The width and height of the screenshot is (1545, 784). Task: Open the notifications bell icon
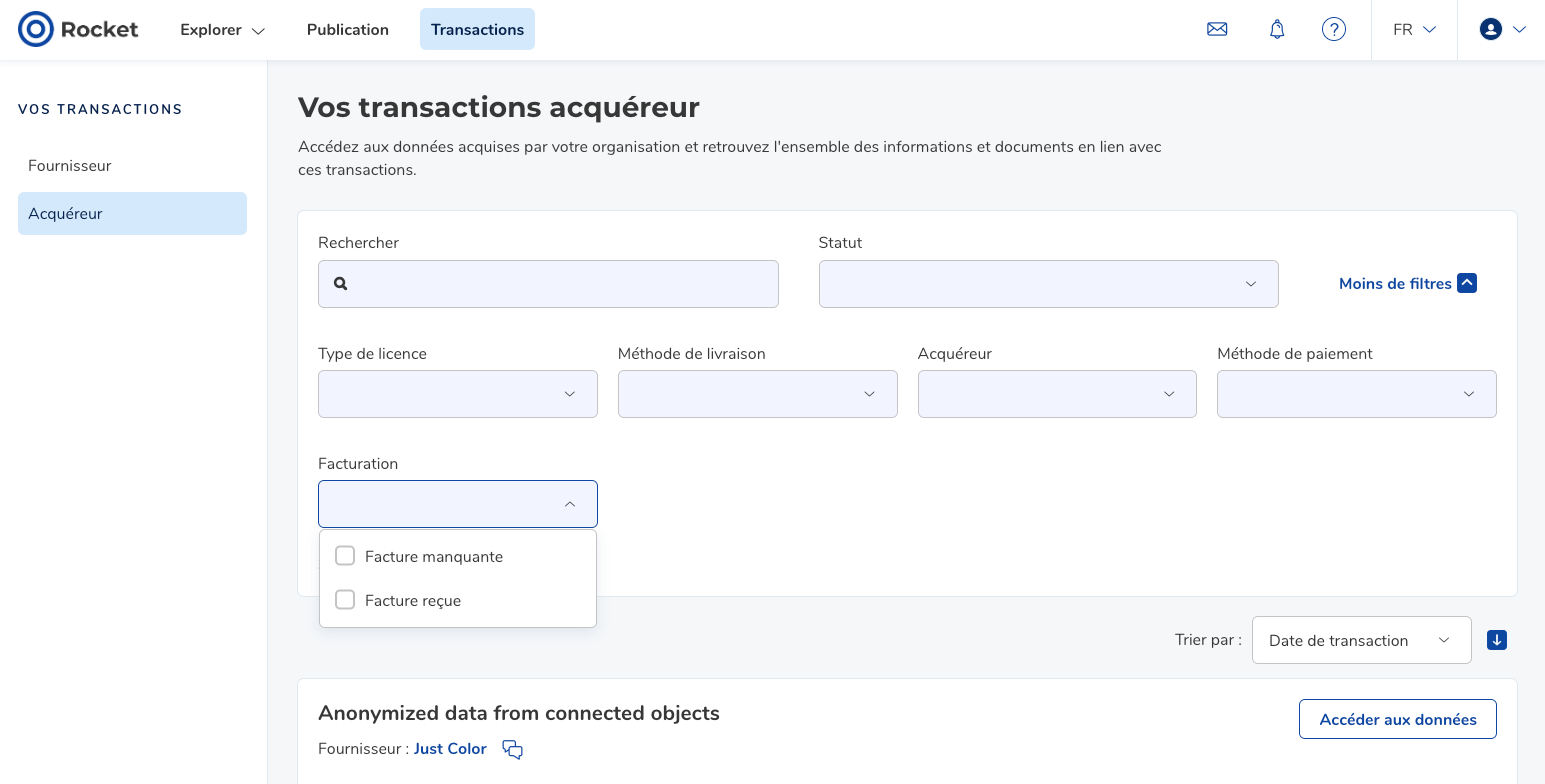coord(1277,29)
